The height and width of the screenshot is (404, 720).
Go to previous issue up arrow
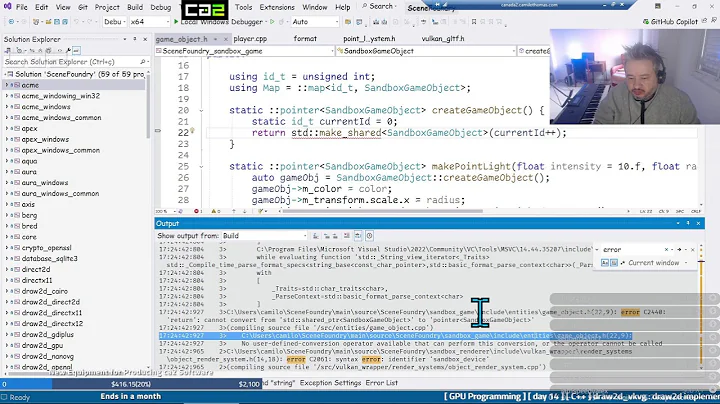(x=233, y=211)
